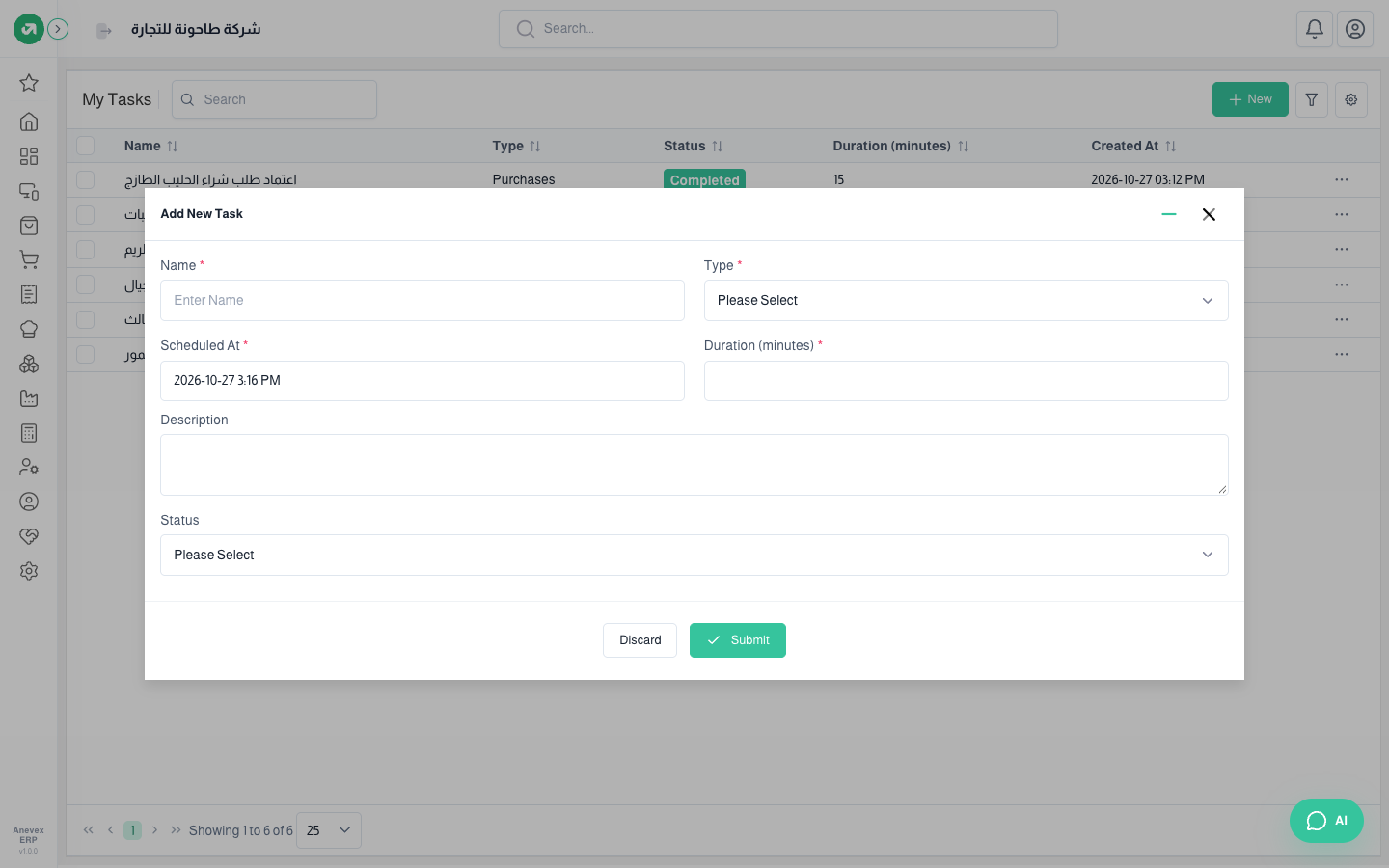
Task: Open table column settings gear
Action: pyautogui.click(x=1351, y=99)
